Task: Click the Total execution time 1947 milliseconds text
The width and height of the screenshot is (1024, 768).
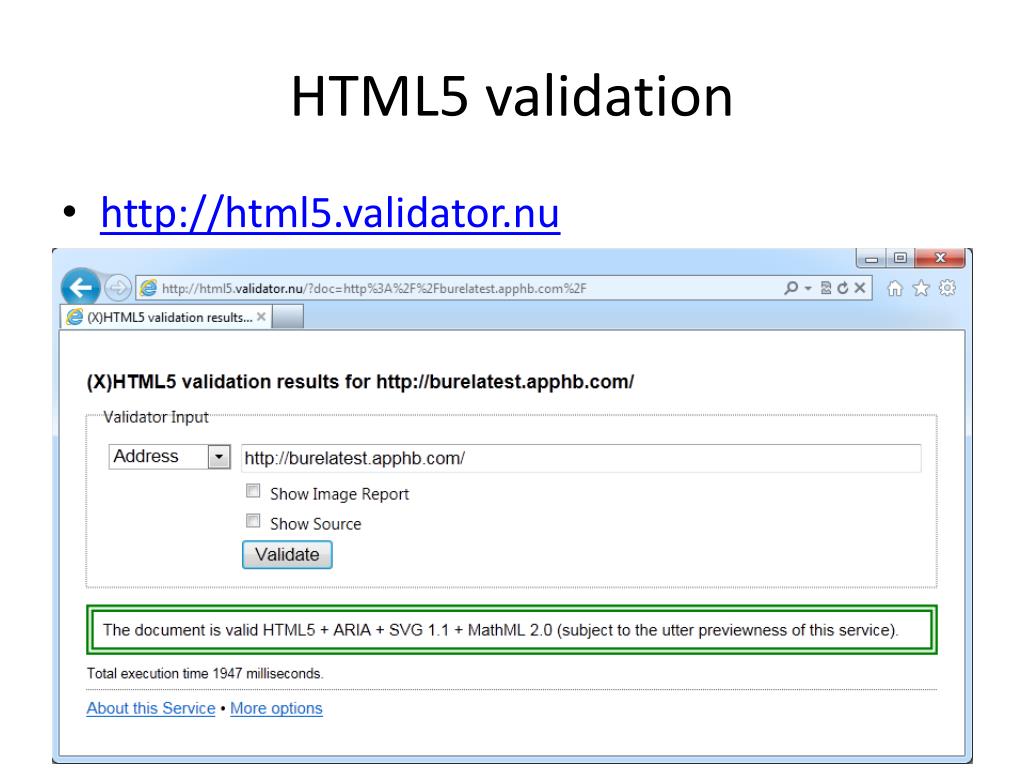Action: click(x=205, y=673)
